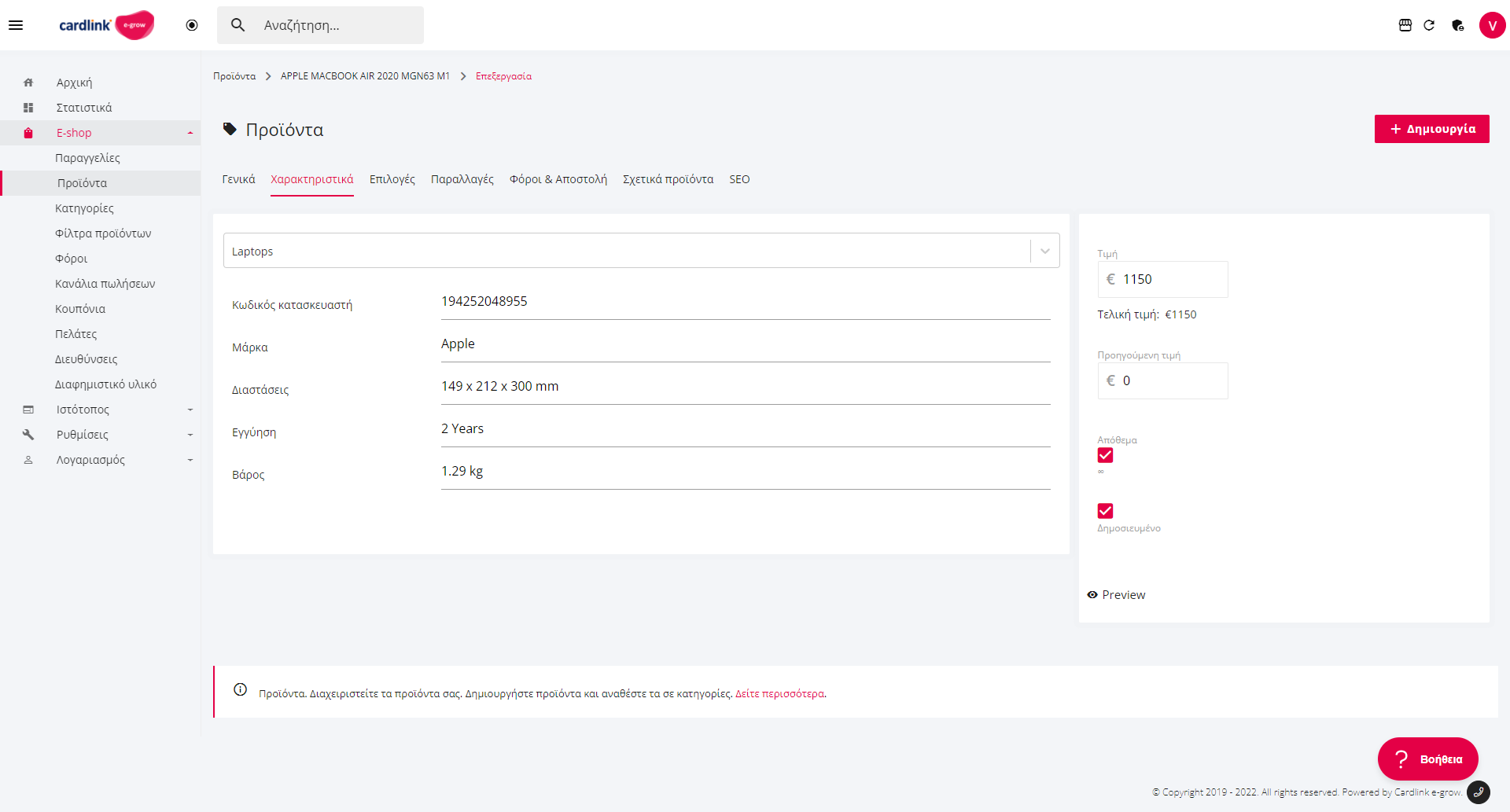
Task: Edit the Κωδικός κατασκευαστή value field
Action: coord(746,302)
